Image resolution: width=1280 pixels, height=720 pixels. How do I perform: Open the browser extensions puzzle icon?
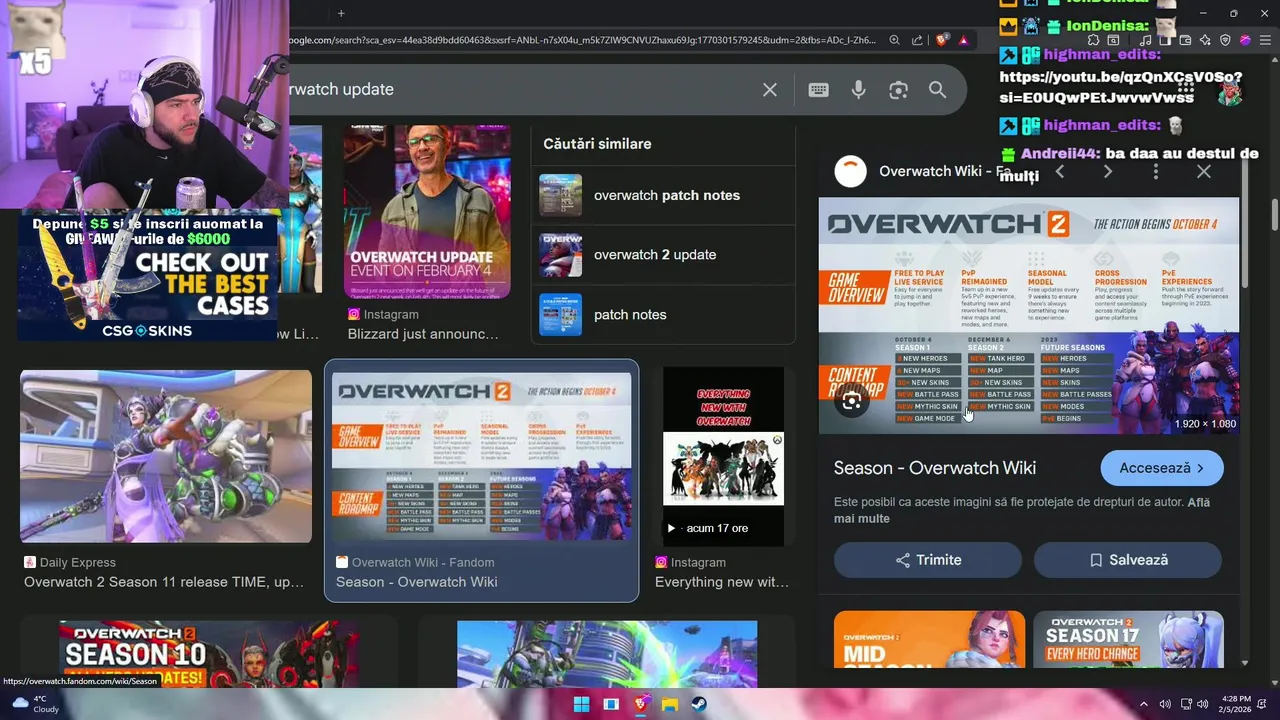click(x=1093, y=40)
